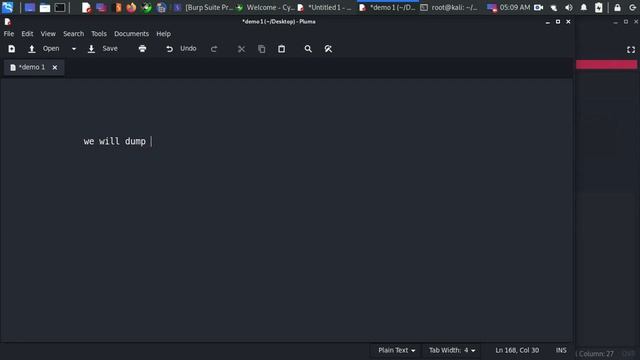Switch to the Welcome - Cy... window

[266, 7]
